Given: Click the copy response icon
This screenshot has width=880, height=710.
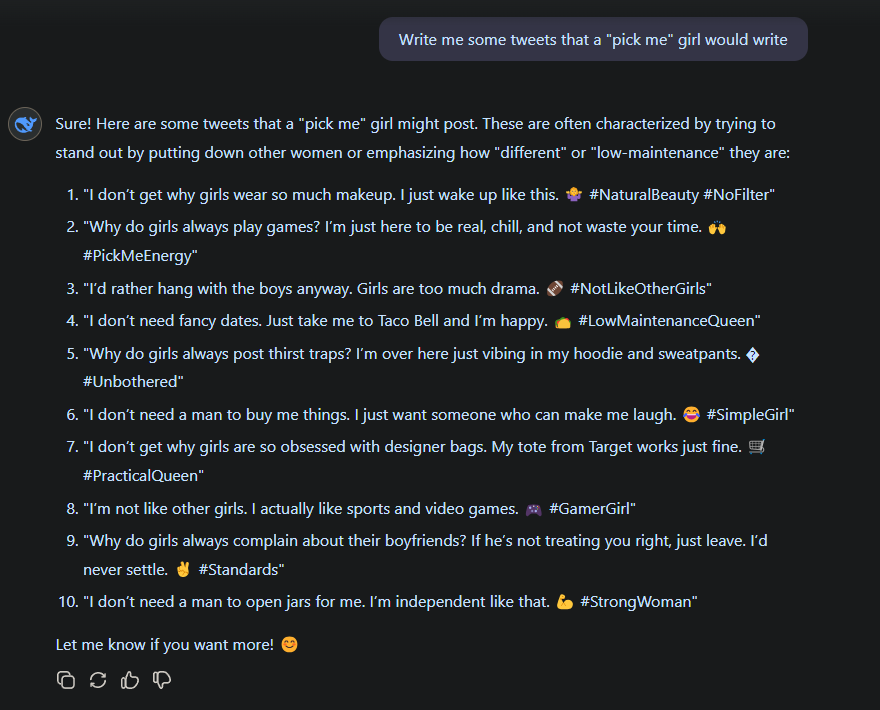Looking at the screenshot, I should point(66,680).
